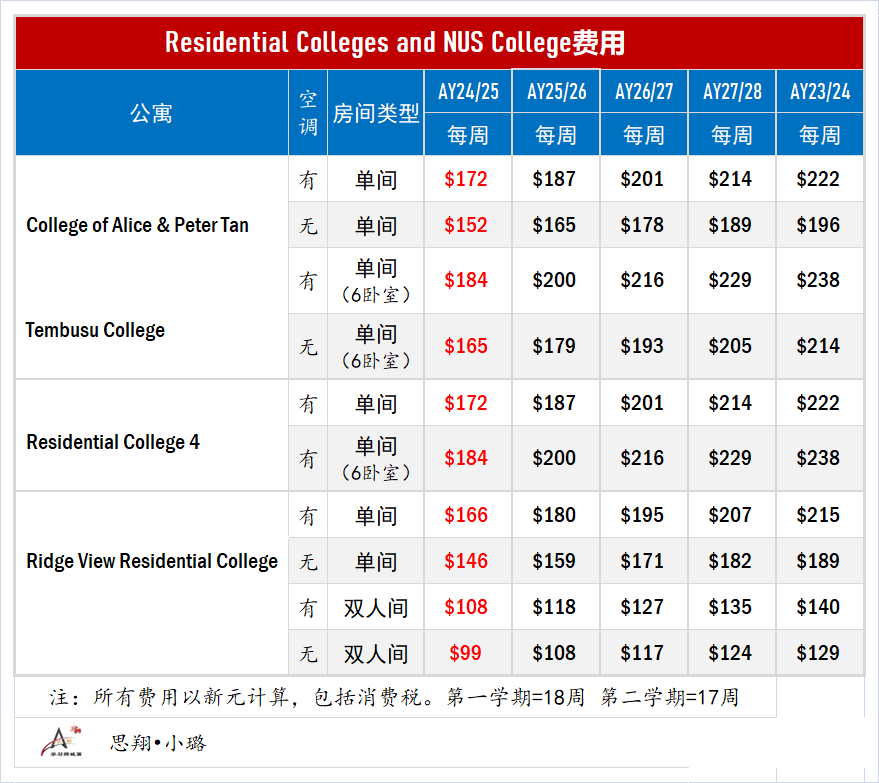Click the $108 cell under AY25/26

coord(554,653)
